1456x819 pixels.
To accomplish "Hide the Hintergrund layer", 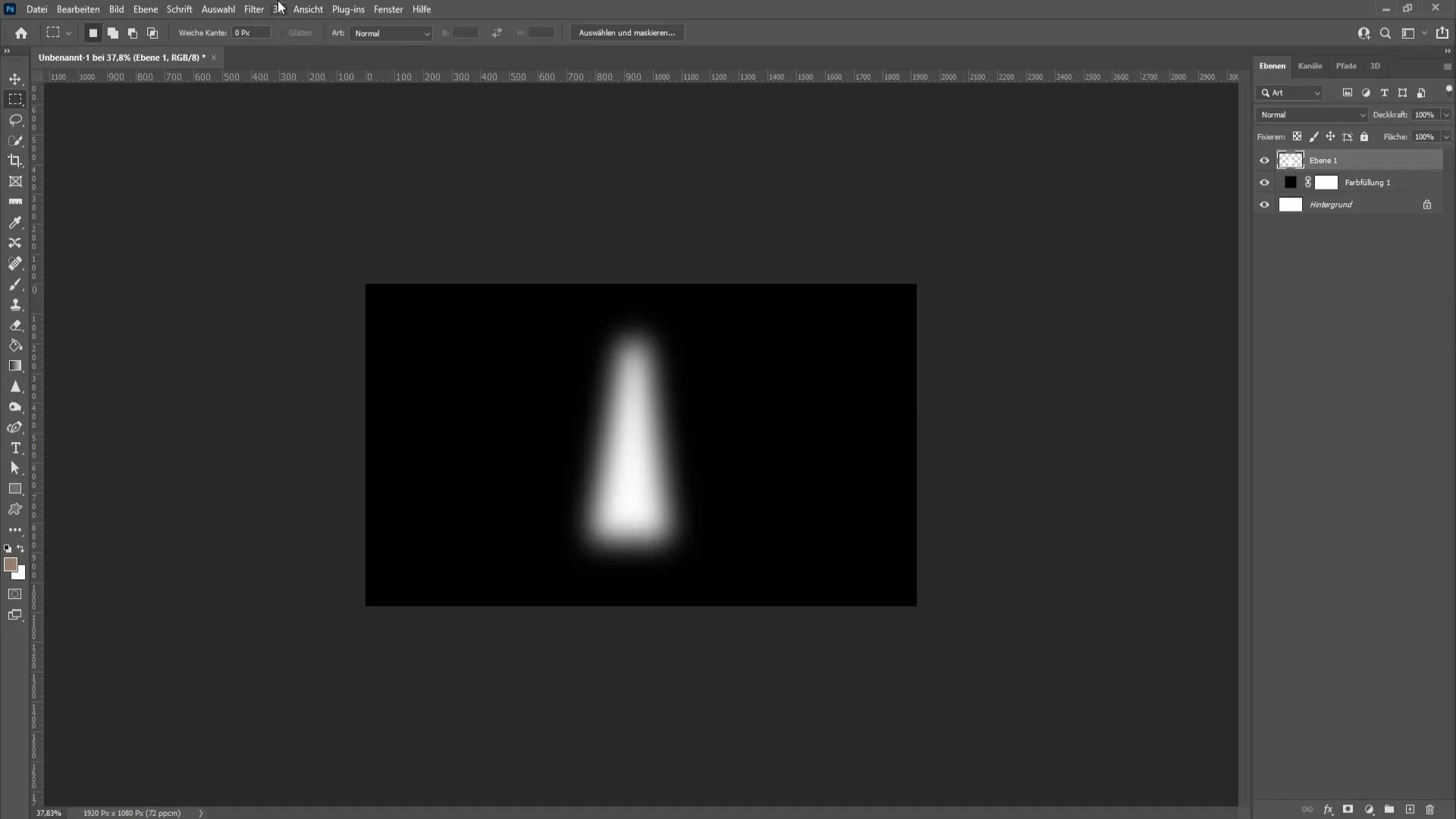I will (1265, 204).
